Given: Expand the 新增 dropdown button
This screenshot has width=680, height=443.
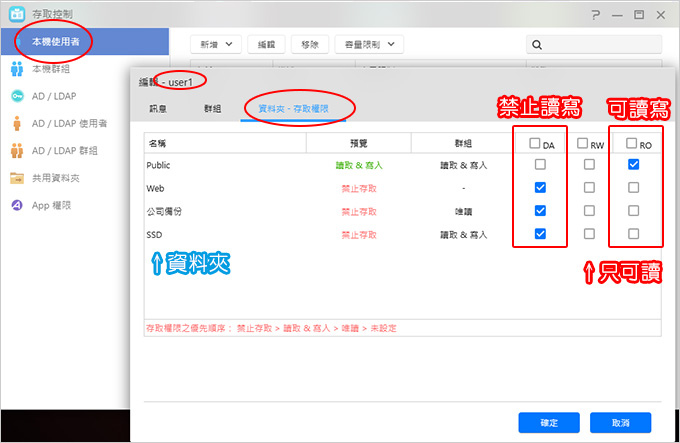Looking at the screenshot, I should 216,44.
